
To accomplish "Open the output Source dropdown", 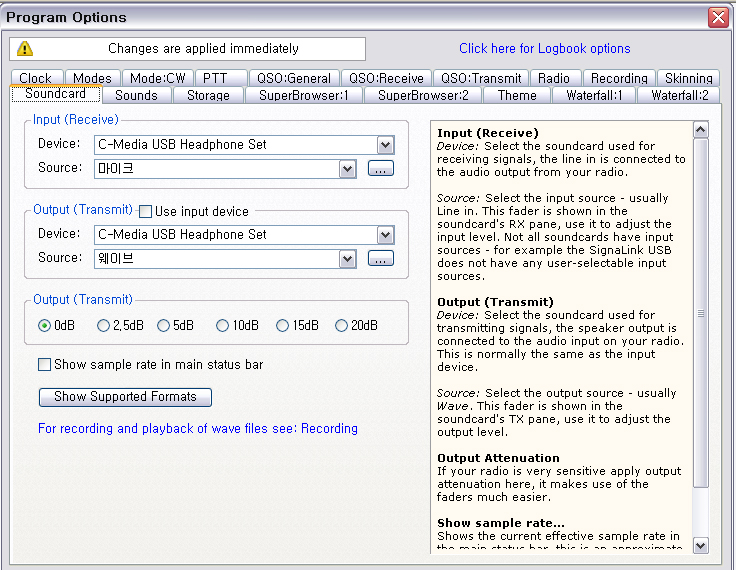I will click(x=347, y=259).
